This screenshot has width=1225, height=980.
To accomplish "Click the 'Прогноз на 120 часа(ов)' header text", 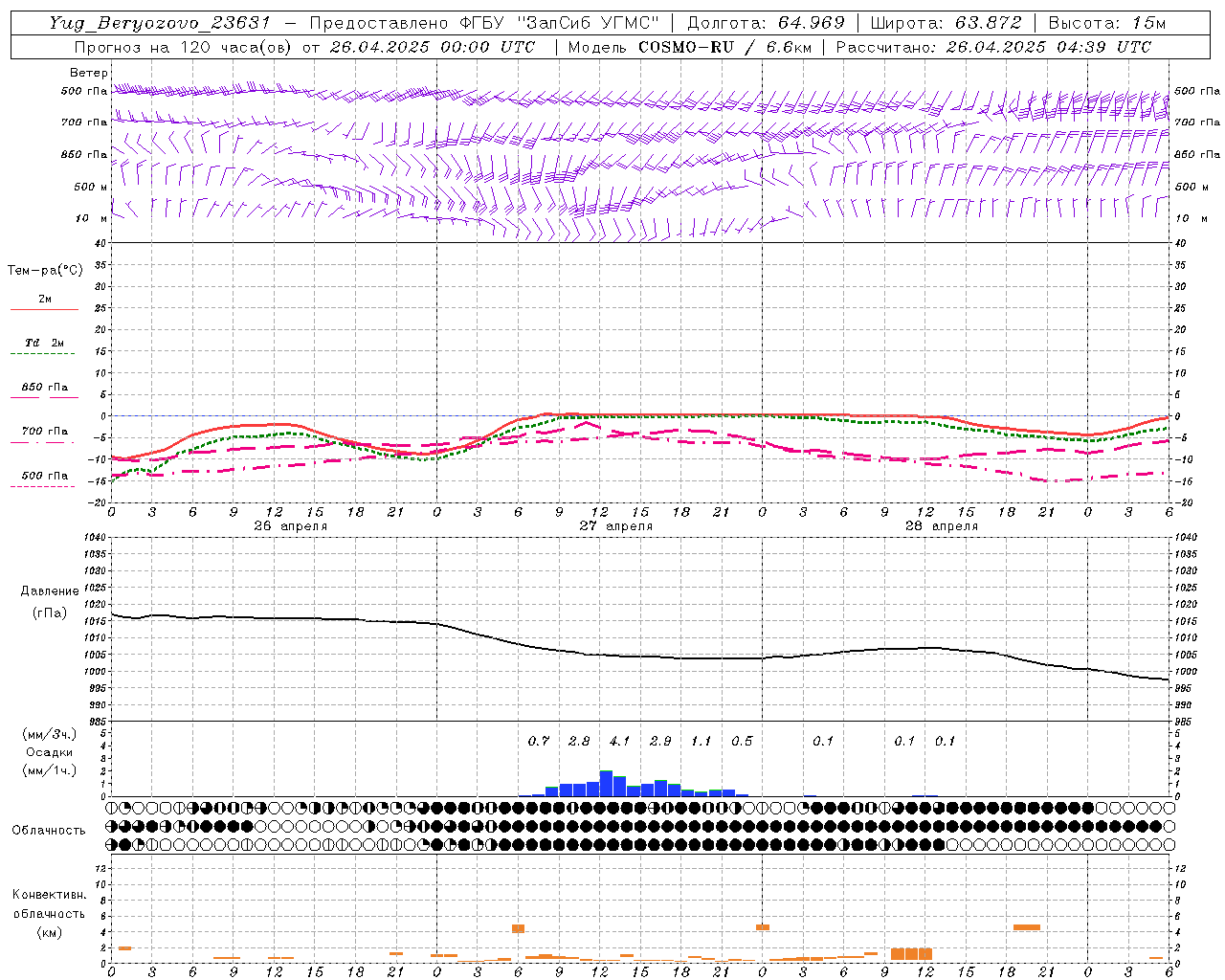I will click(185, 47).
